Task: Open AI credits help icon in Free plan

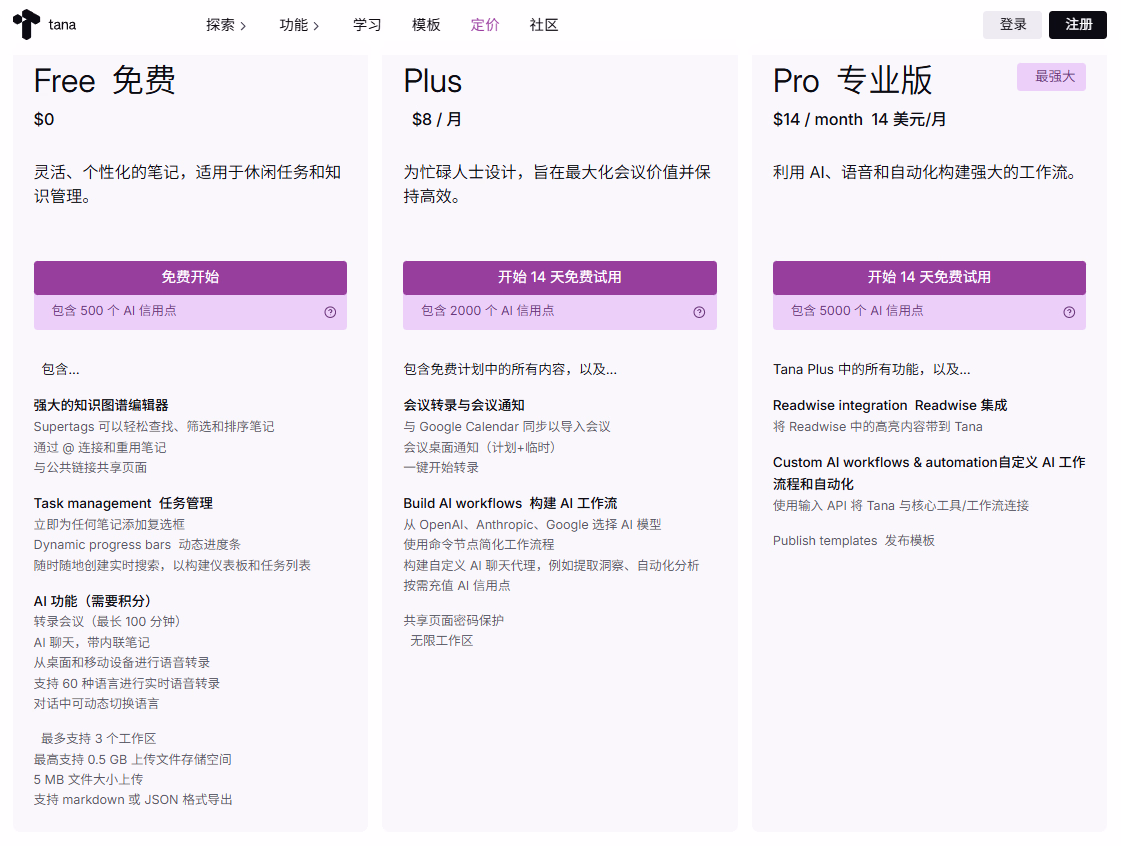Action: [x=330, y=312]
